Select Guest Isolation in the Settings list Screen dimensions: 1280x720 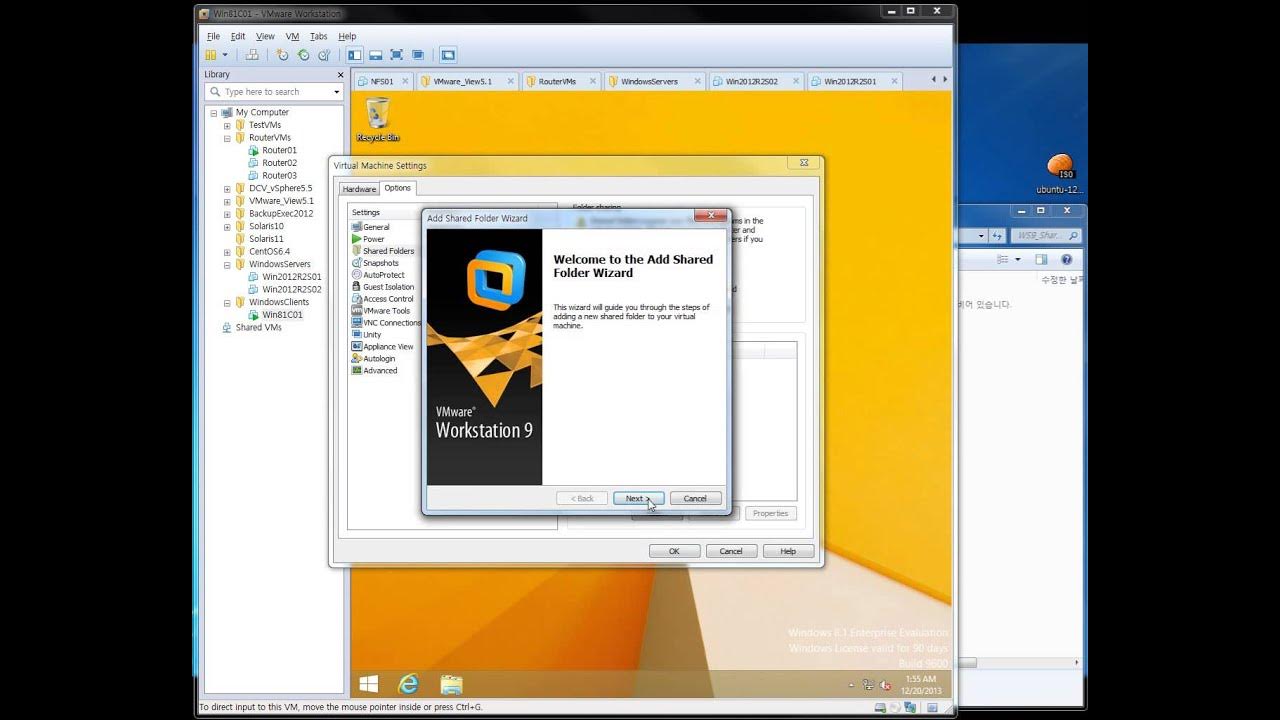coord(388,287)
